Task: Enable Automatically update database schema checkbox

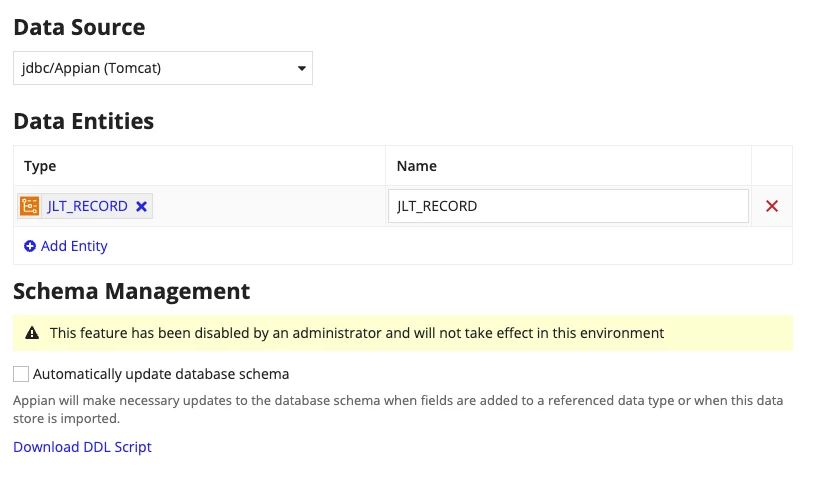Action: [21, 374]
